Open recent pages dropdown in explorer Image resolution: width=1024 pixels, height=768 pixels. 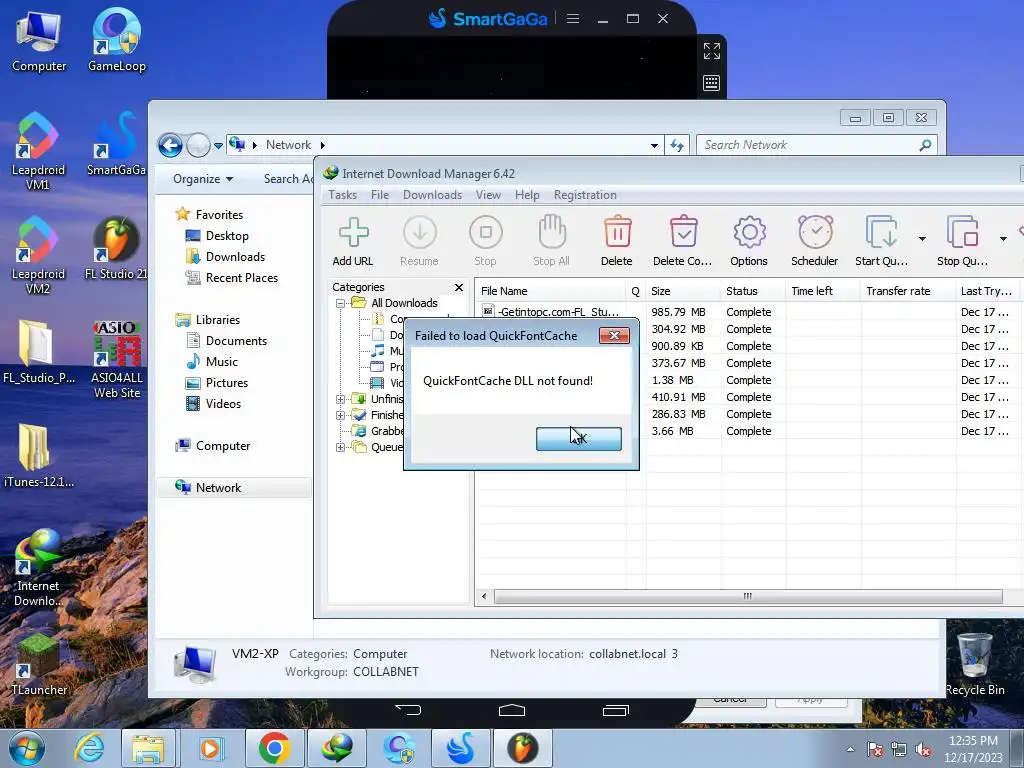click(x=218, y=146)
